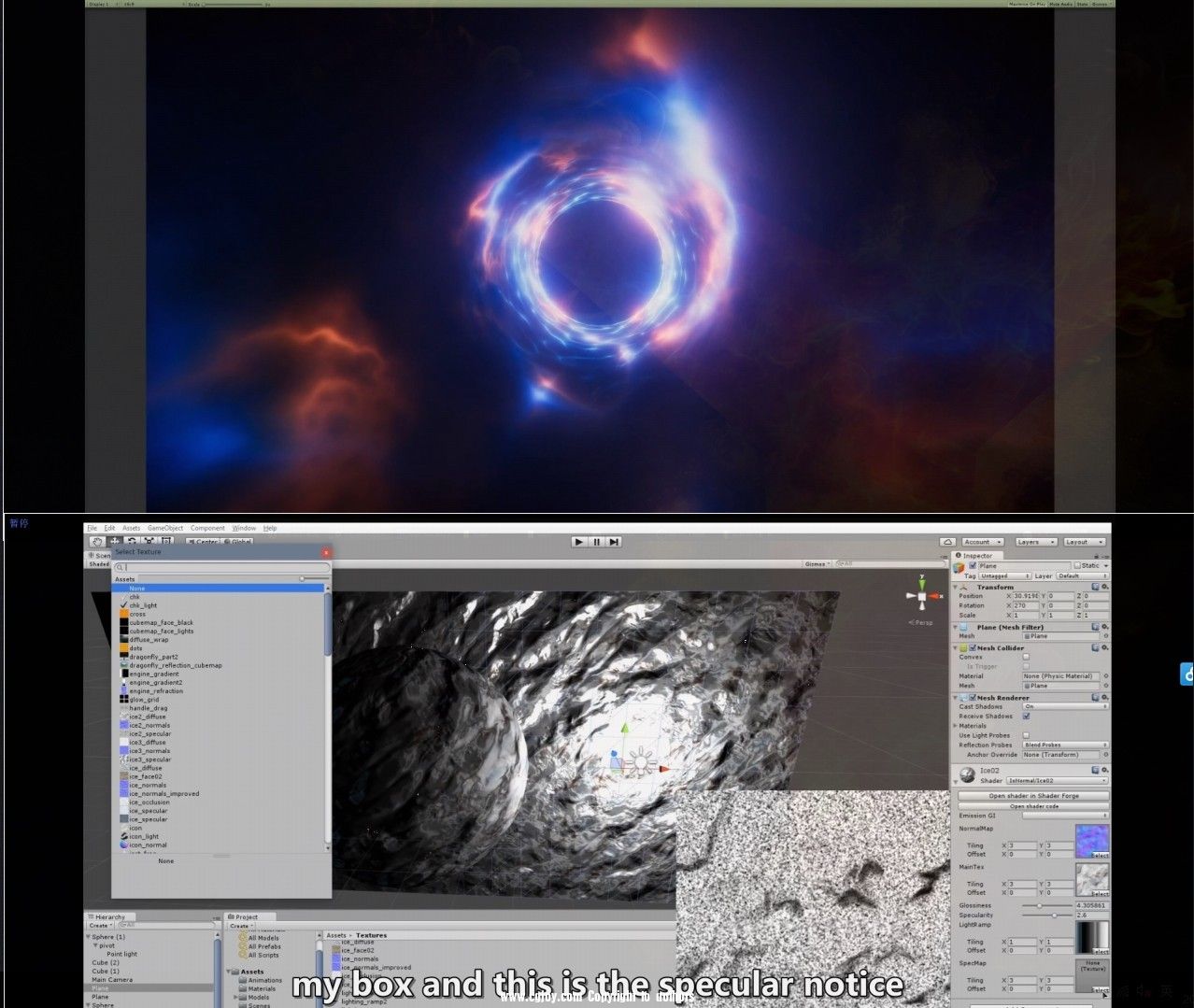
Task: Open the Layers dropdown
Action: [x=1035, y=542]
